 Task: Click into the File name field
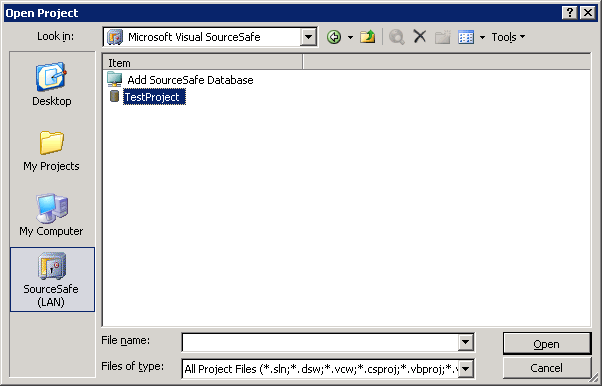(x=320, y=342)
